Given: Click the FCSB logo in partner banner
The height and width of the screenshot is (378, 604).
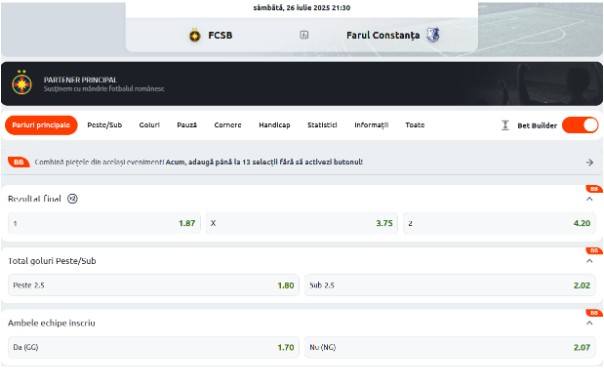Looking at the screenshot, I should pos(22,83).
